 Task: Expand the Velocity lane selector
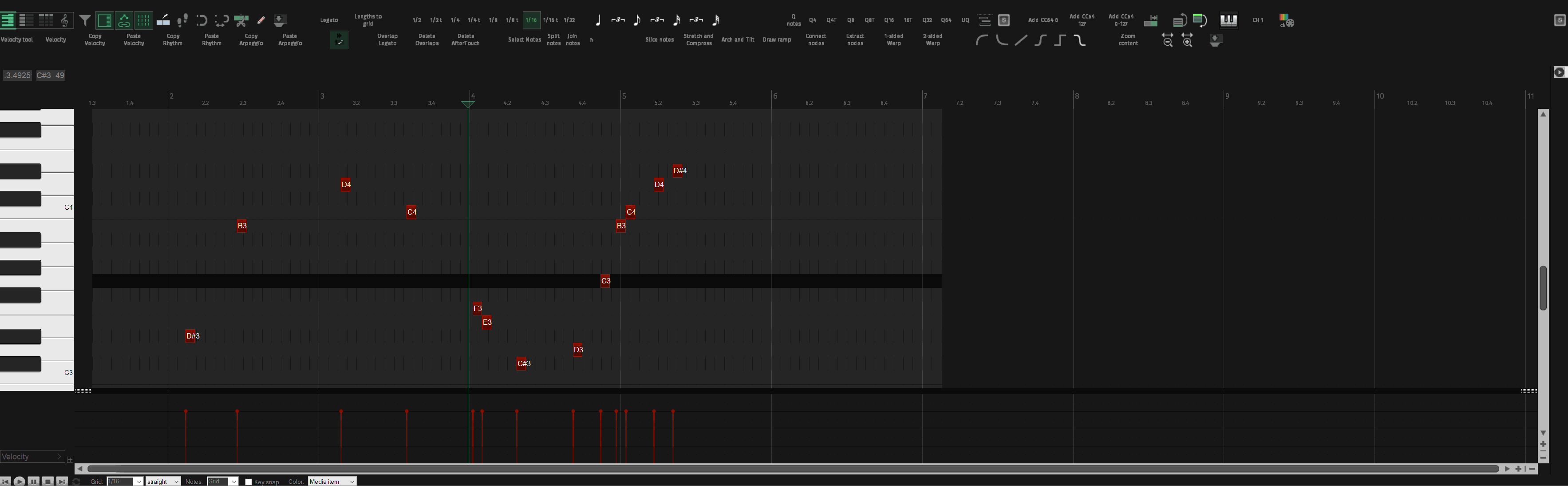tap(32, 457)
